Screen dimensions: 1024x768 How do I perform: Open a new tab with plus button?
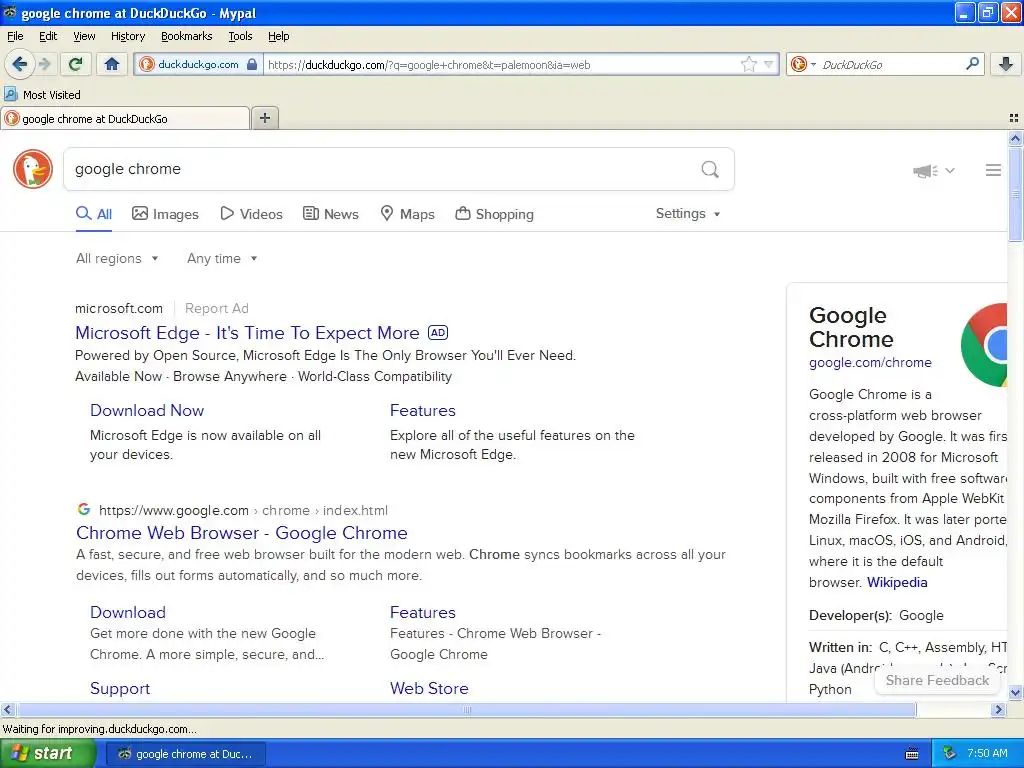(x=264, y=118)
